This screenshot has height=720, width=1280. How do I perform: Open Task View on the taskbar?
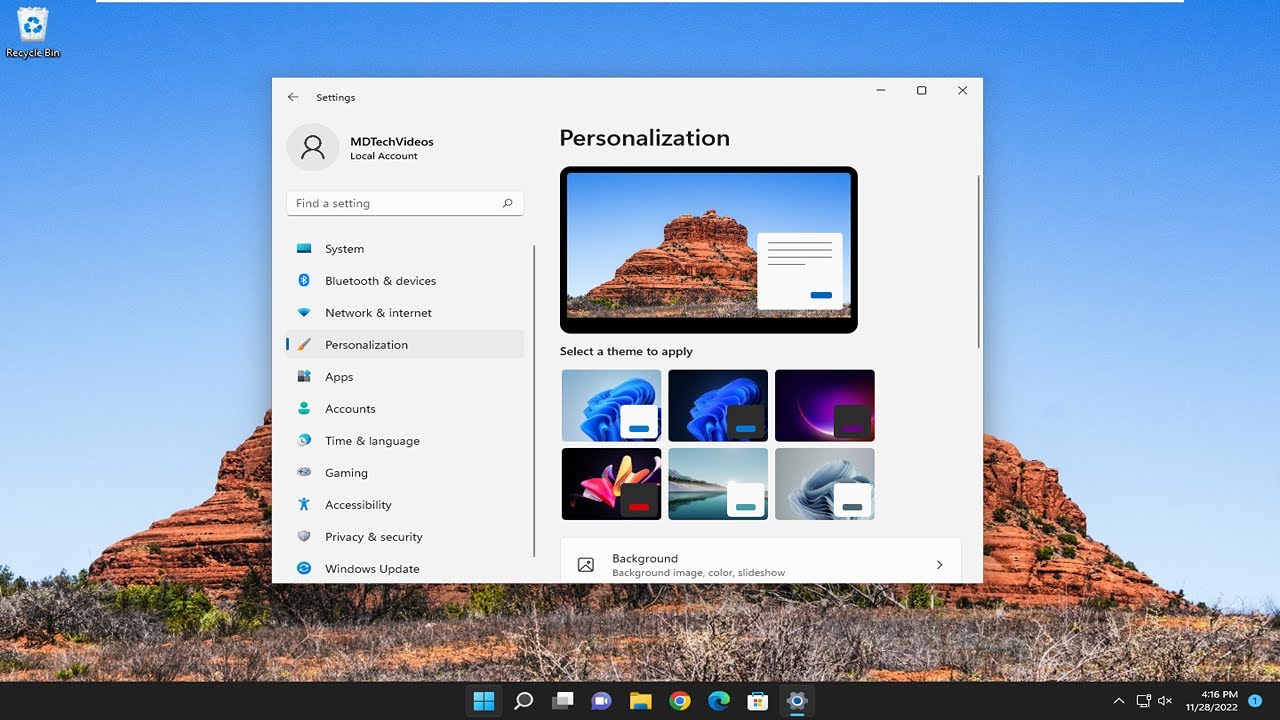pos(562,701)
